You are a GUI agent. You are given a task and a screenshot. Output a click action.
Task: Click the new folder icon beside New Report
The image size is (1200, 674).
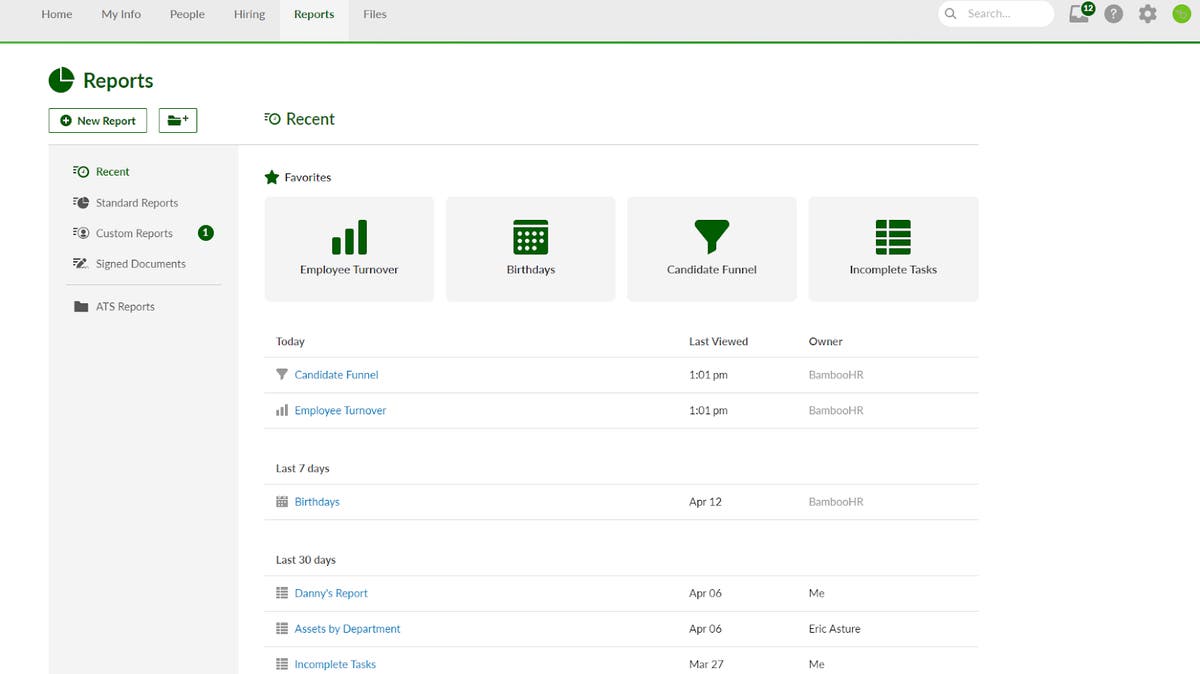point(177,120)
